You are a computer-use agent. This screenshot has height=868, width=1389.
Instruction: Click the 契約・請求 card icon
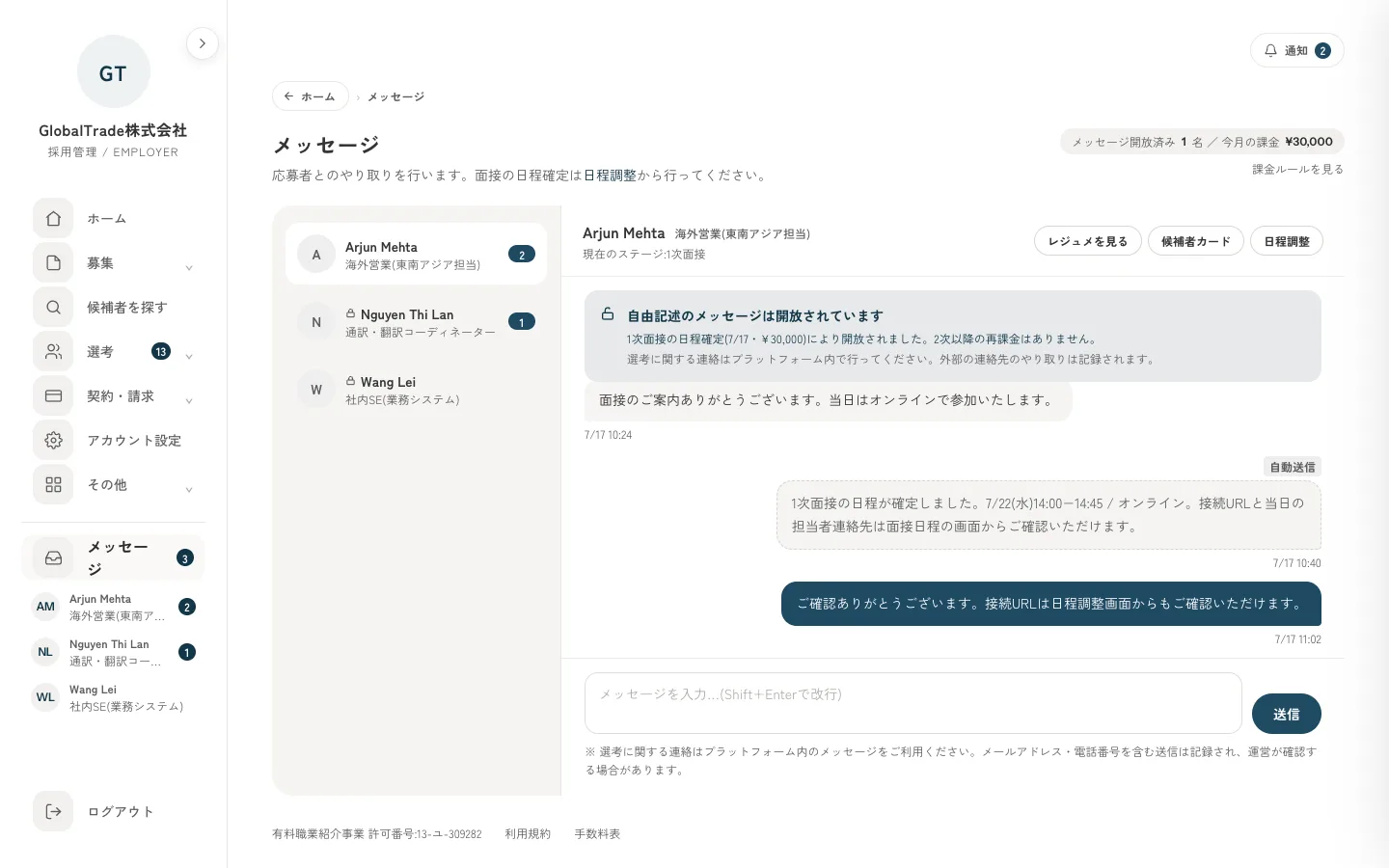(x=53, y=396)
